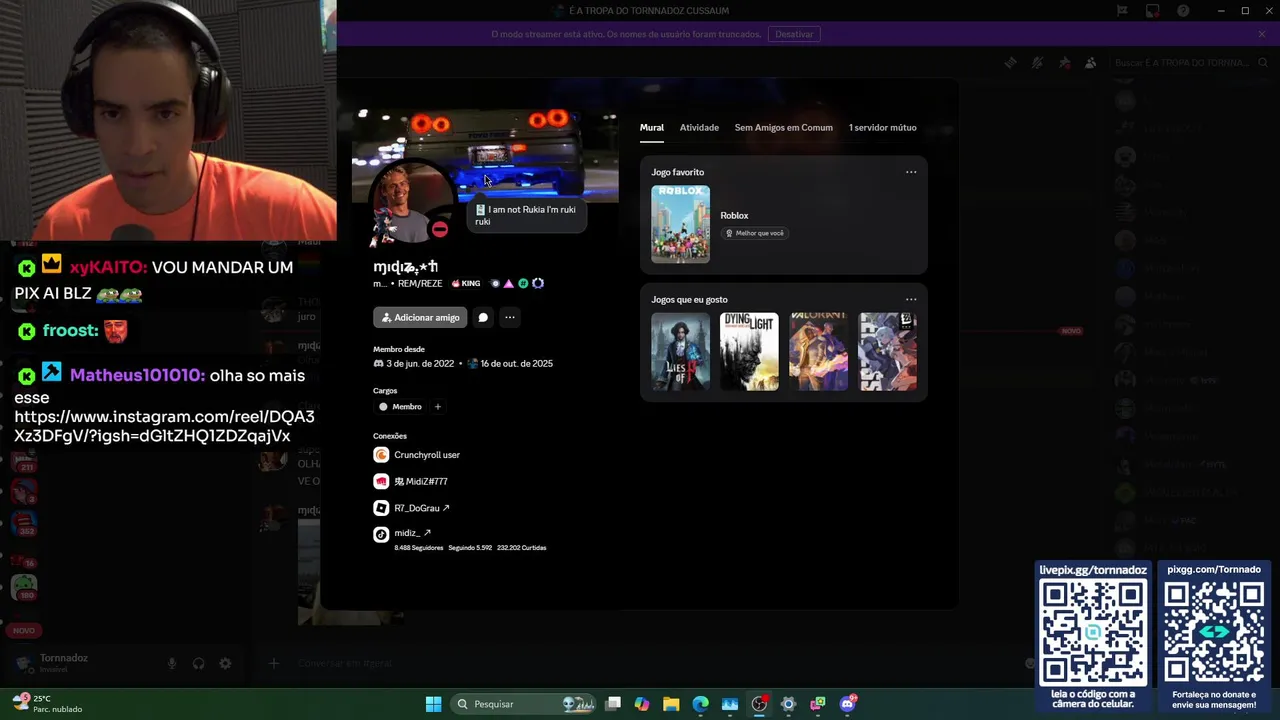Open the weather widget showing 25°C
The width and height of the screenshot is (1280, 720).
point(46,704)
